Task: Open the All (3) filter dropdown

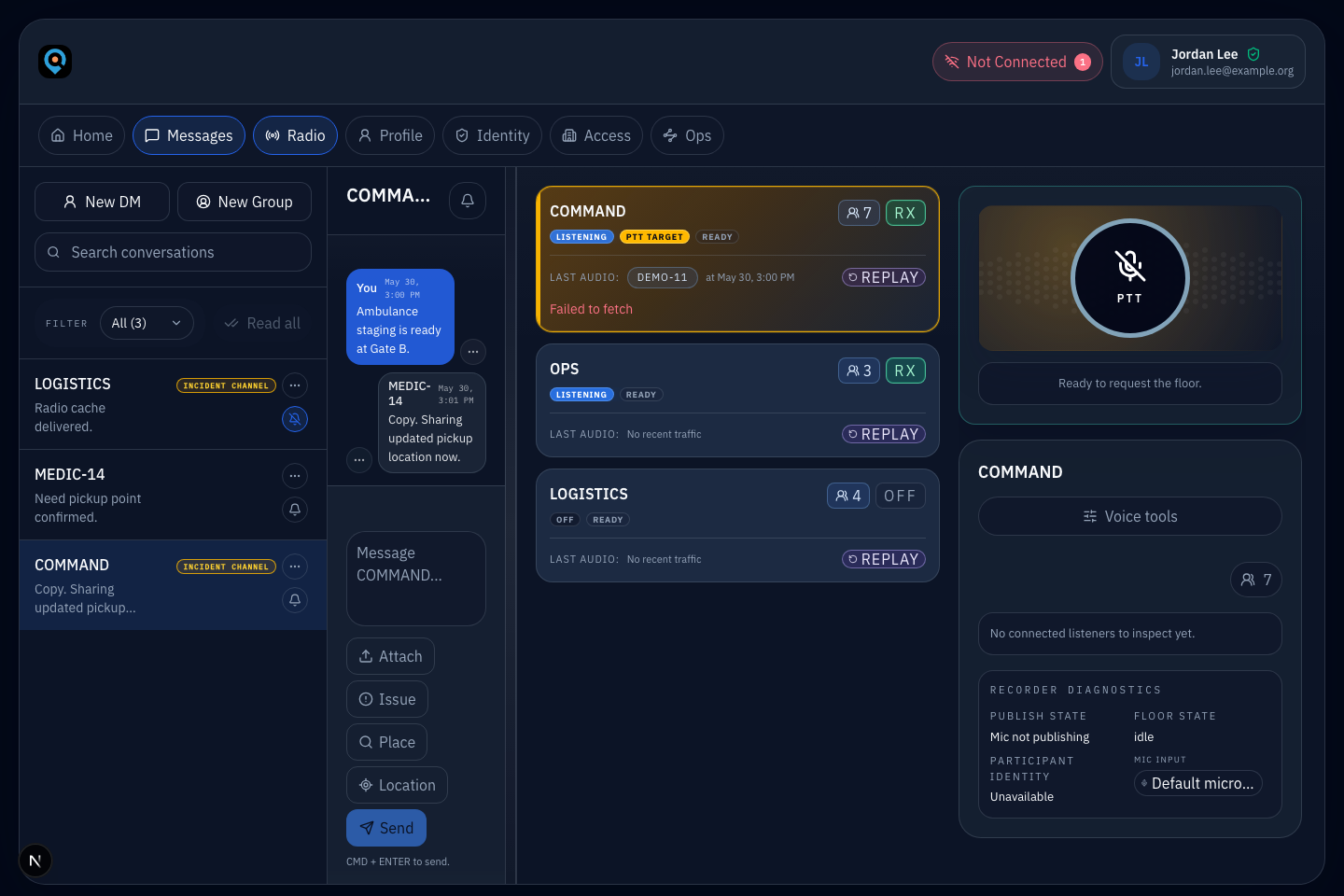Action: 147,323
